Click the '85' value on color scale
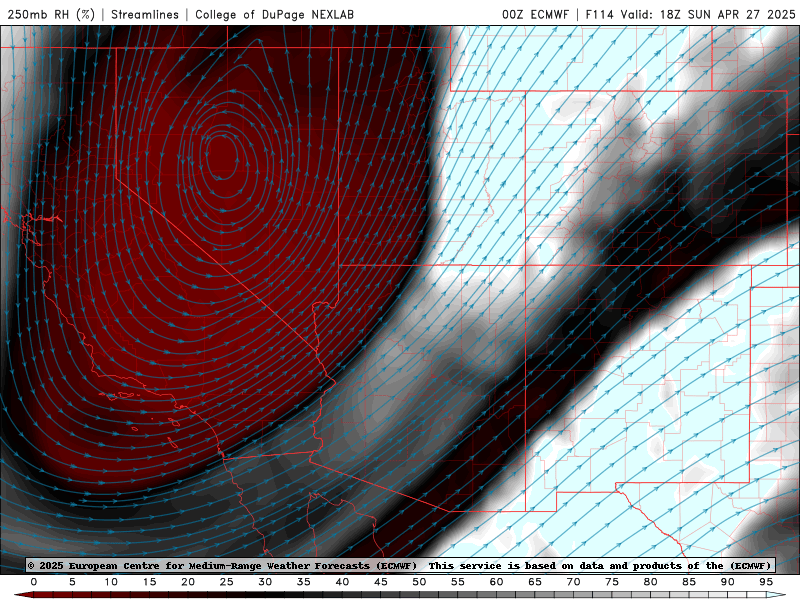 pyautogui.click(x=689, y=582)
